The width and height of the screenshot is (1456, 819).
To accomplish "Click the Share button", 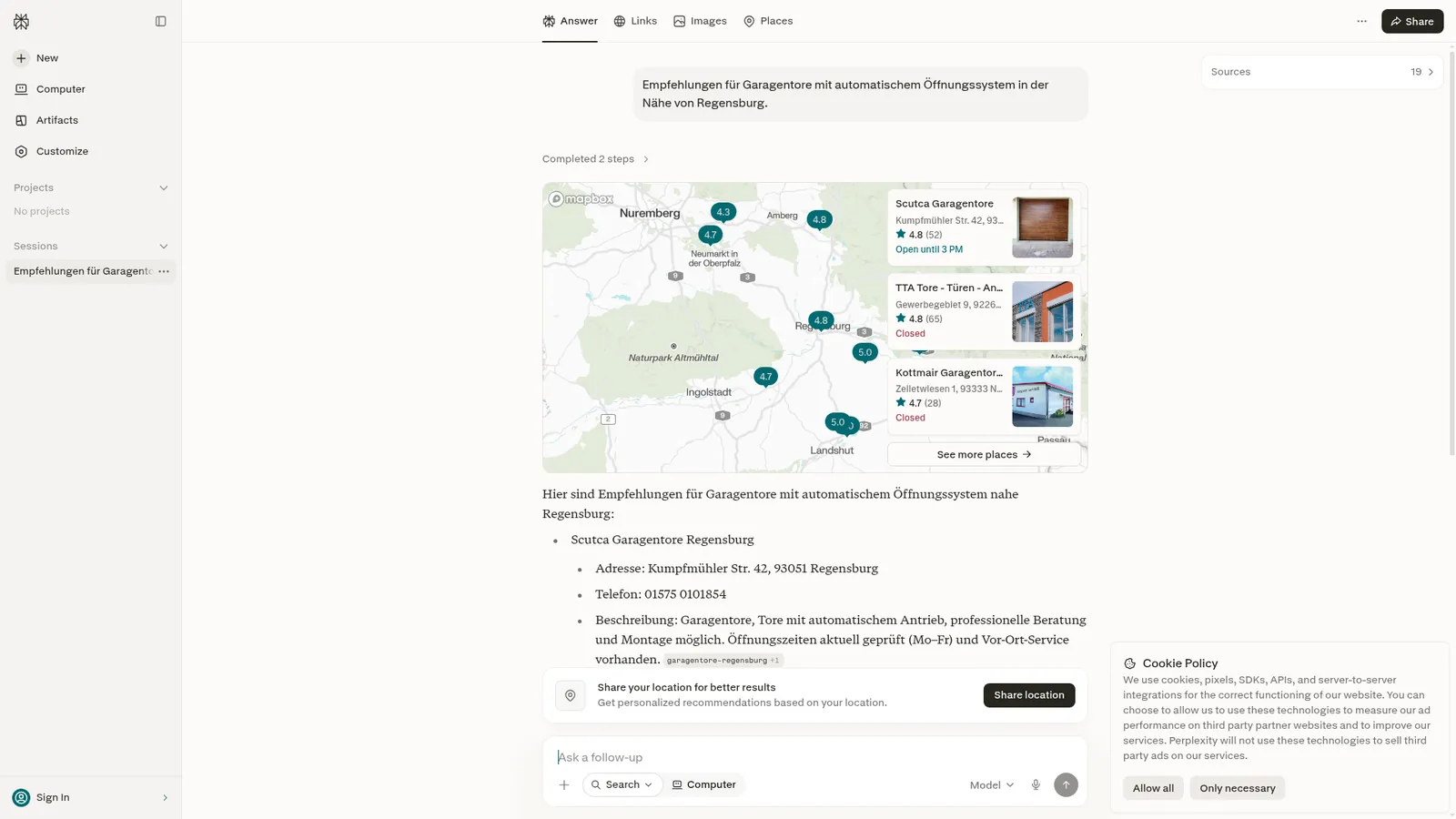I will pyautogui.click(x=1411, y=21).
